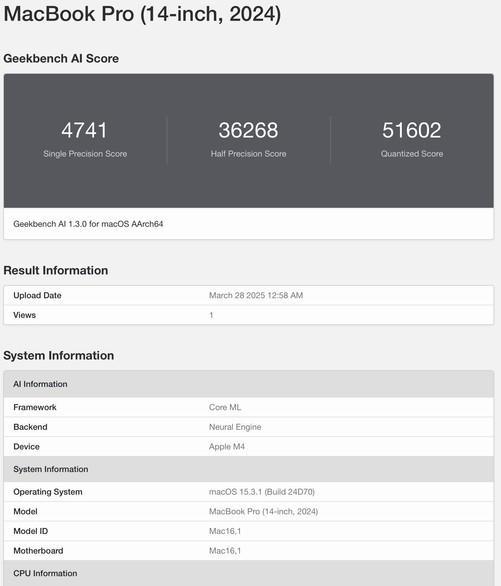Select the macOS 15.3.1 operating system value
The height and width of the screenshot is (586, 501).
click(262, 492)
